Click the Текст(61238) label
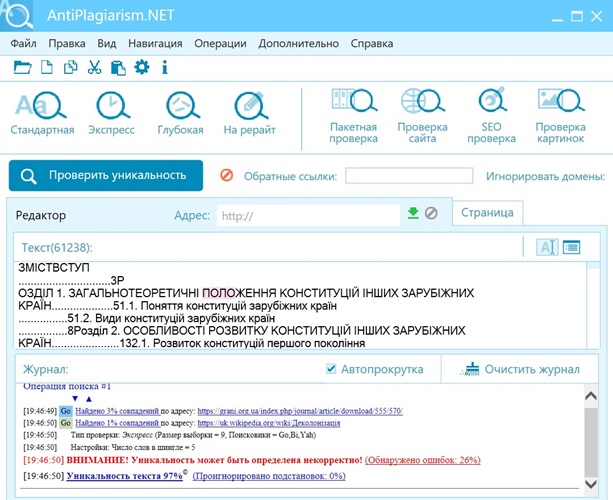Viewport: 613px width, 500px height. coord(57,247)
